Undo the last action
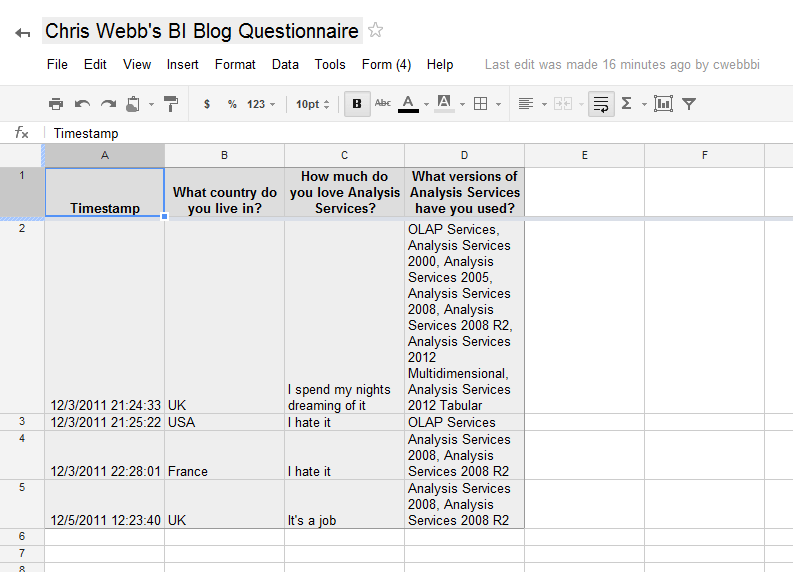793x572 pixels. (82, 104)
